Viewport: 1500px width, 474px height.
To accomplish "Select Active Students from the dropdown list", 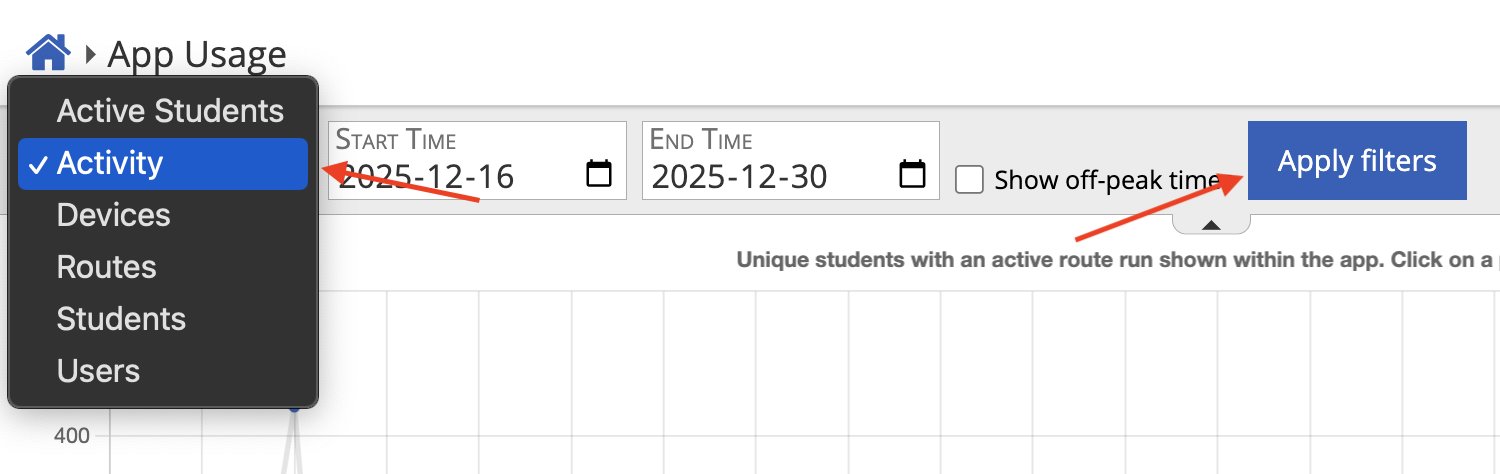I will tap(170, 111).
